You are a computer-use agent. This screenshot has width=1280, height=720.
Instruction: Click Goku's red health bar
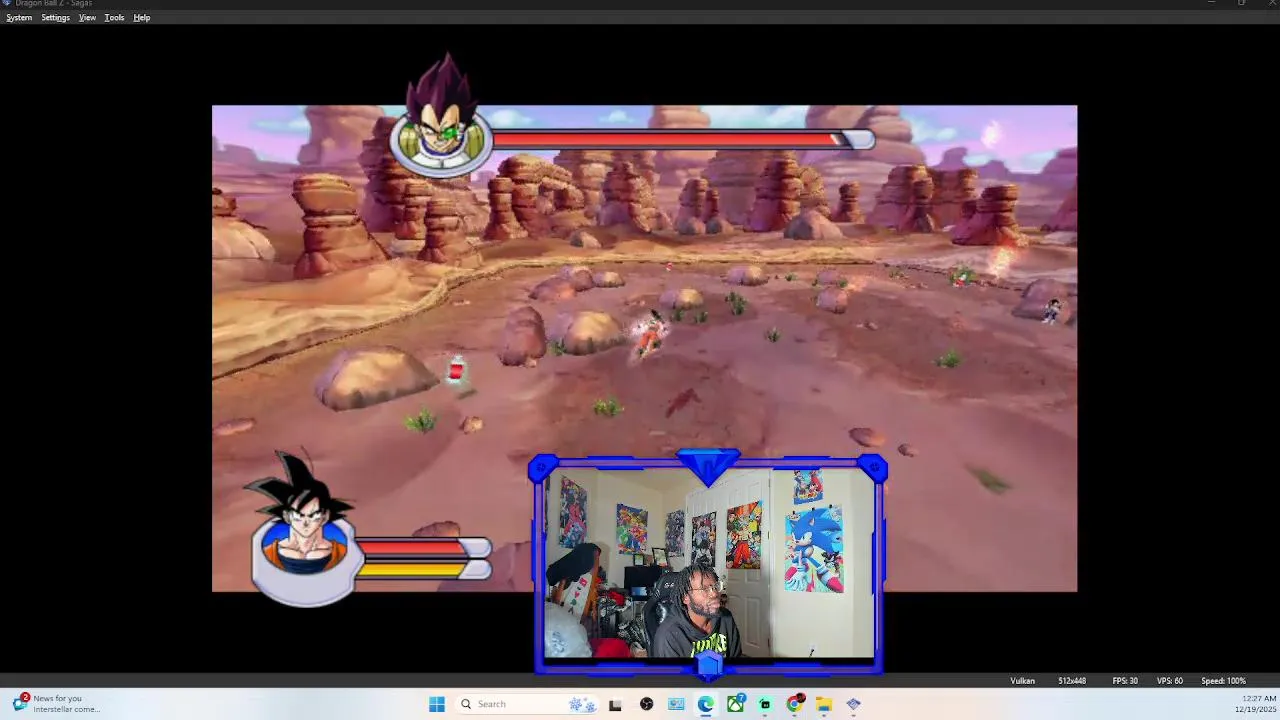coord(424,547)
